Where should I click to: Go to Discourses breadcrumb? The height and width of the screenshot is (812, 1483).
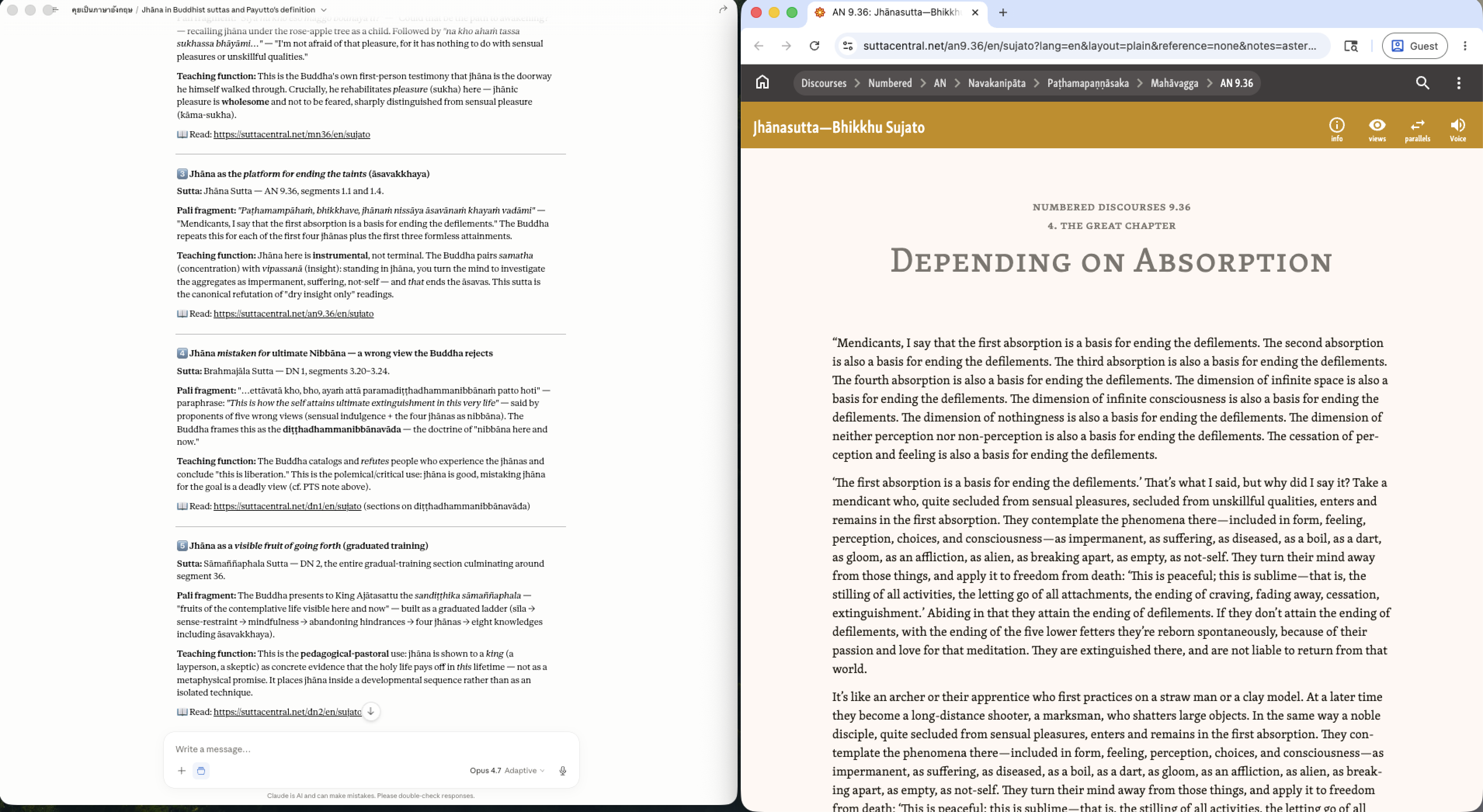coord(823,83)
